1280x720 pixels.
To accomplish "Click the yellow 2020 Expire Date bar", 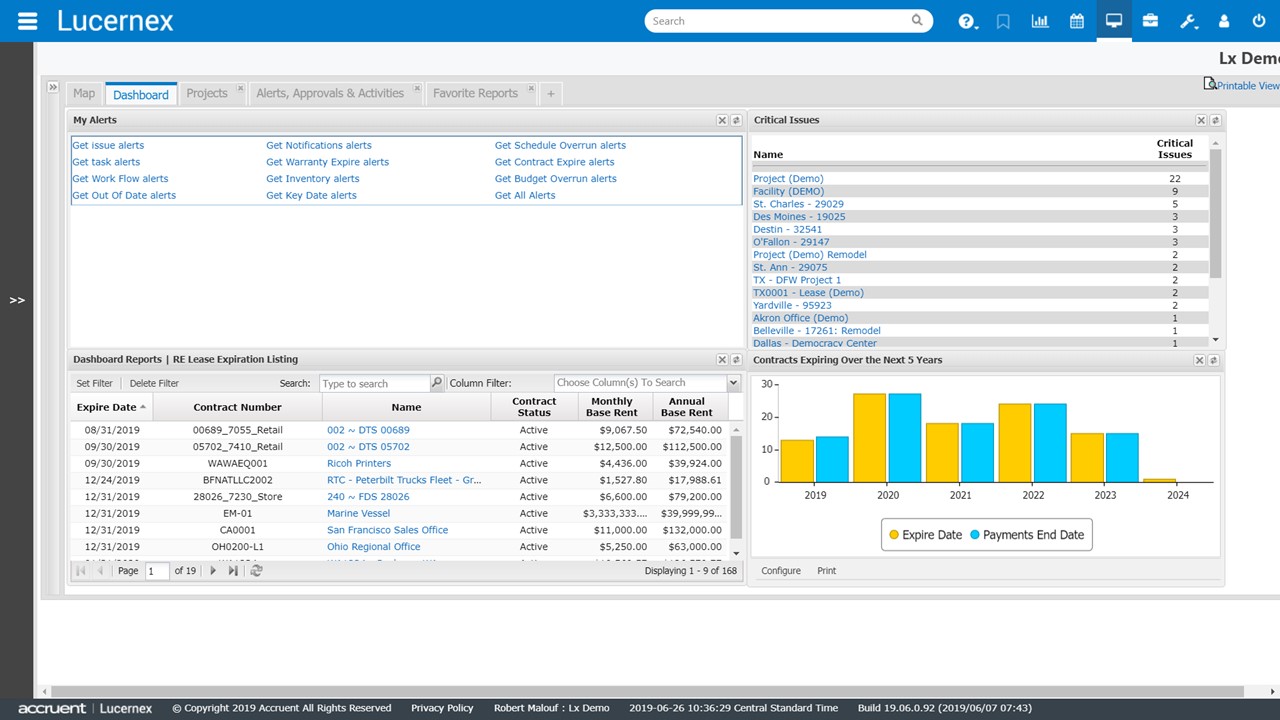I will tap(869, 437).
